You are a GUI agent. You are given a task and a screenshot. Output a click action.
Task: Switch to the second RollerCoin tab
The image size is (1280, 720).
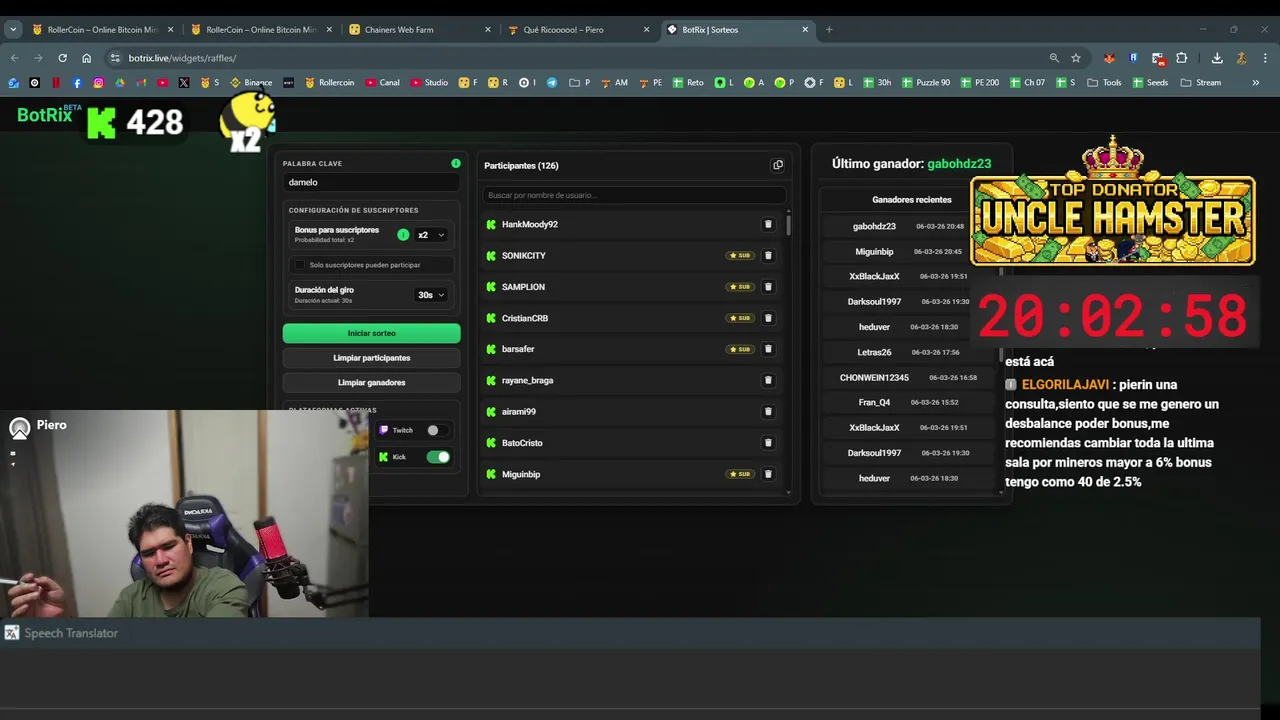point(262,30)
